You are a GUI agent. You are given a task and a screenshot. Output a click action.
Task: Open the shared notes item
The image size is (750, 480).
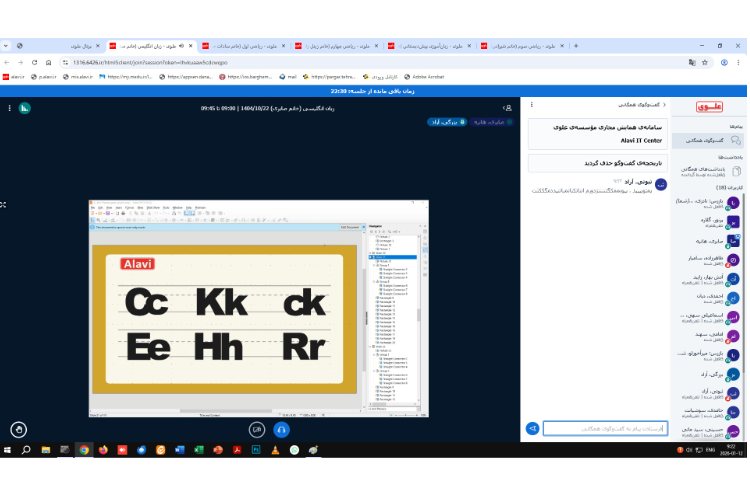[x=708, y=171]
